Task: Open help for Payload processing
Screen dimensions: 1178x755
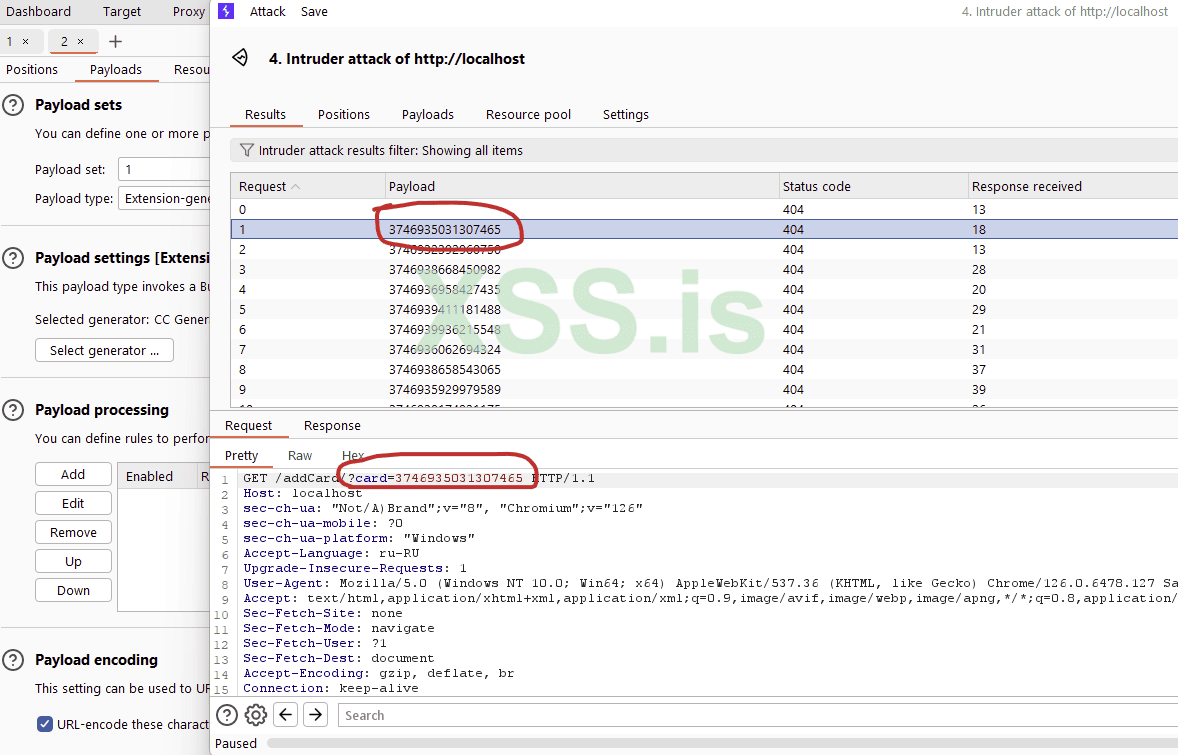Action: tap(13, 410)
